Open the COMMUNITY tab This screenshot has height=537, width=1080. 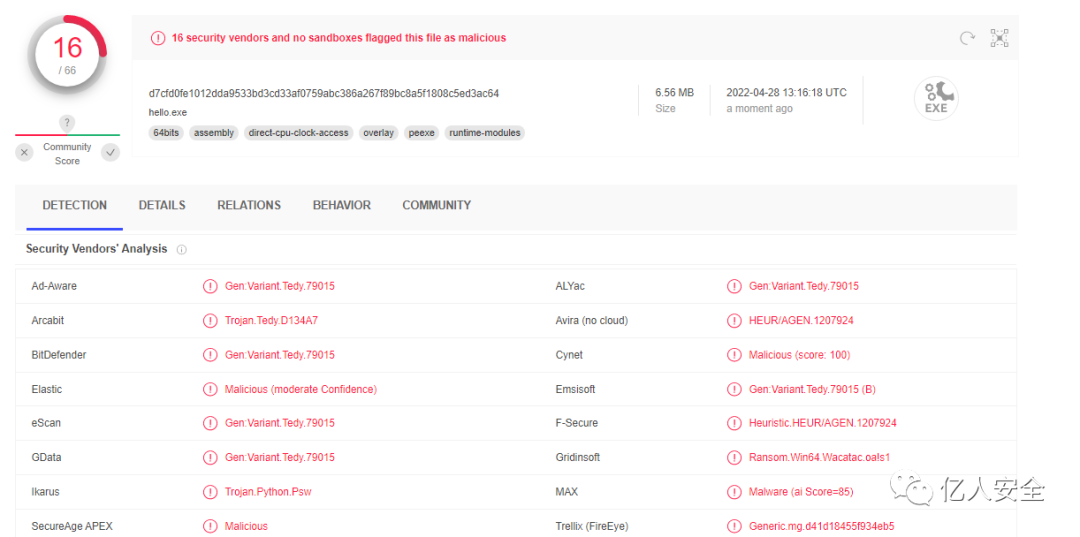(x=437, y=205)
